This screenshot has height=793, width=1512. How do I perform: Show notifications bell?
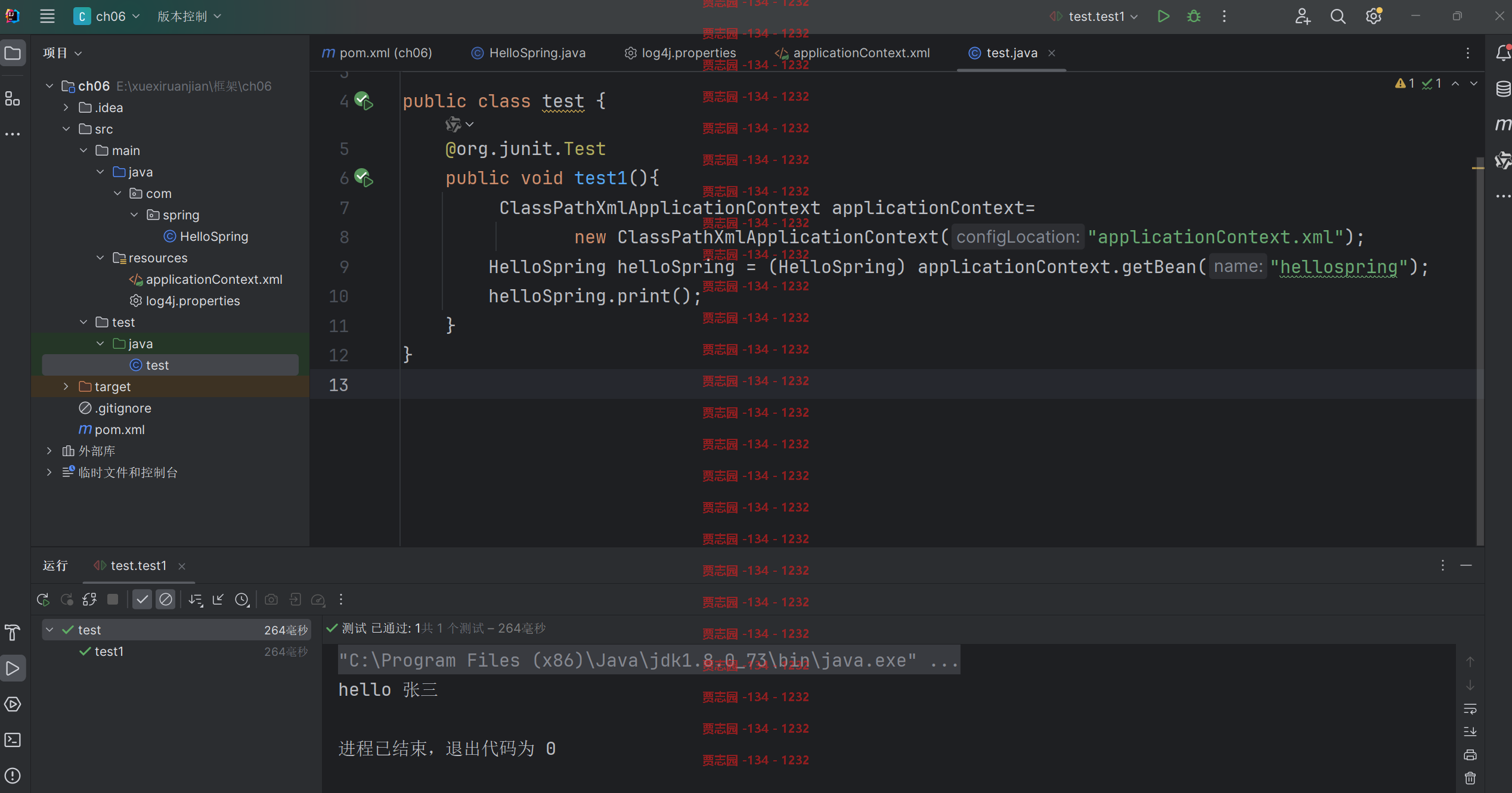click(x=1502, y=54)
